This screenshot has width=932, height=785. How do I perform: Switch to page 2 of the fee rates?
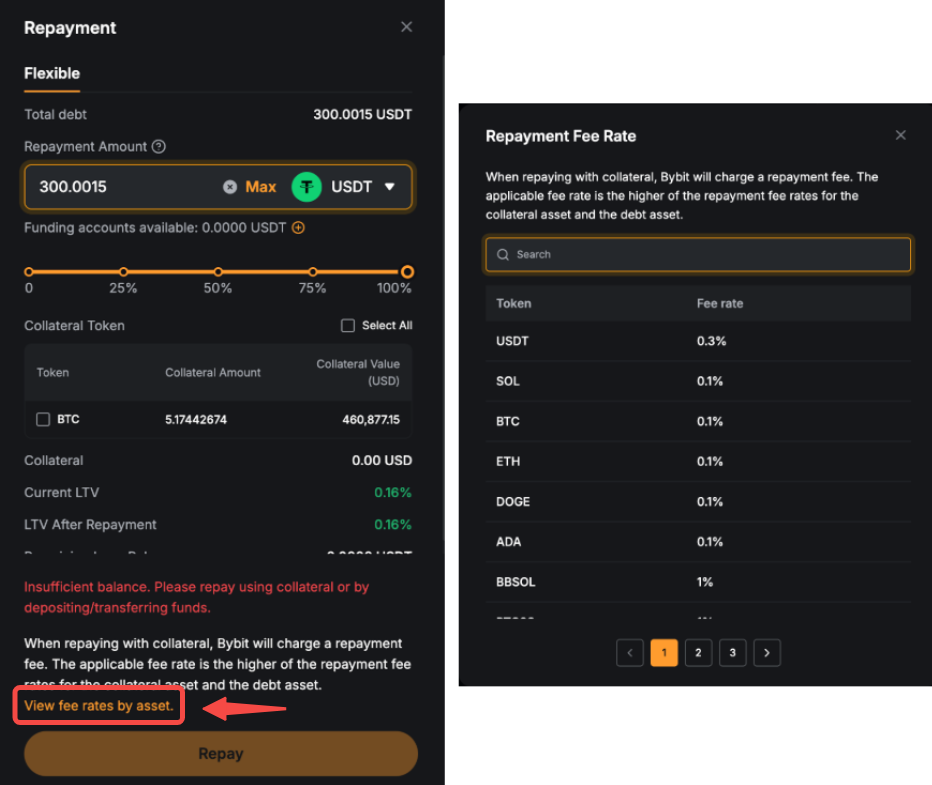698,653
